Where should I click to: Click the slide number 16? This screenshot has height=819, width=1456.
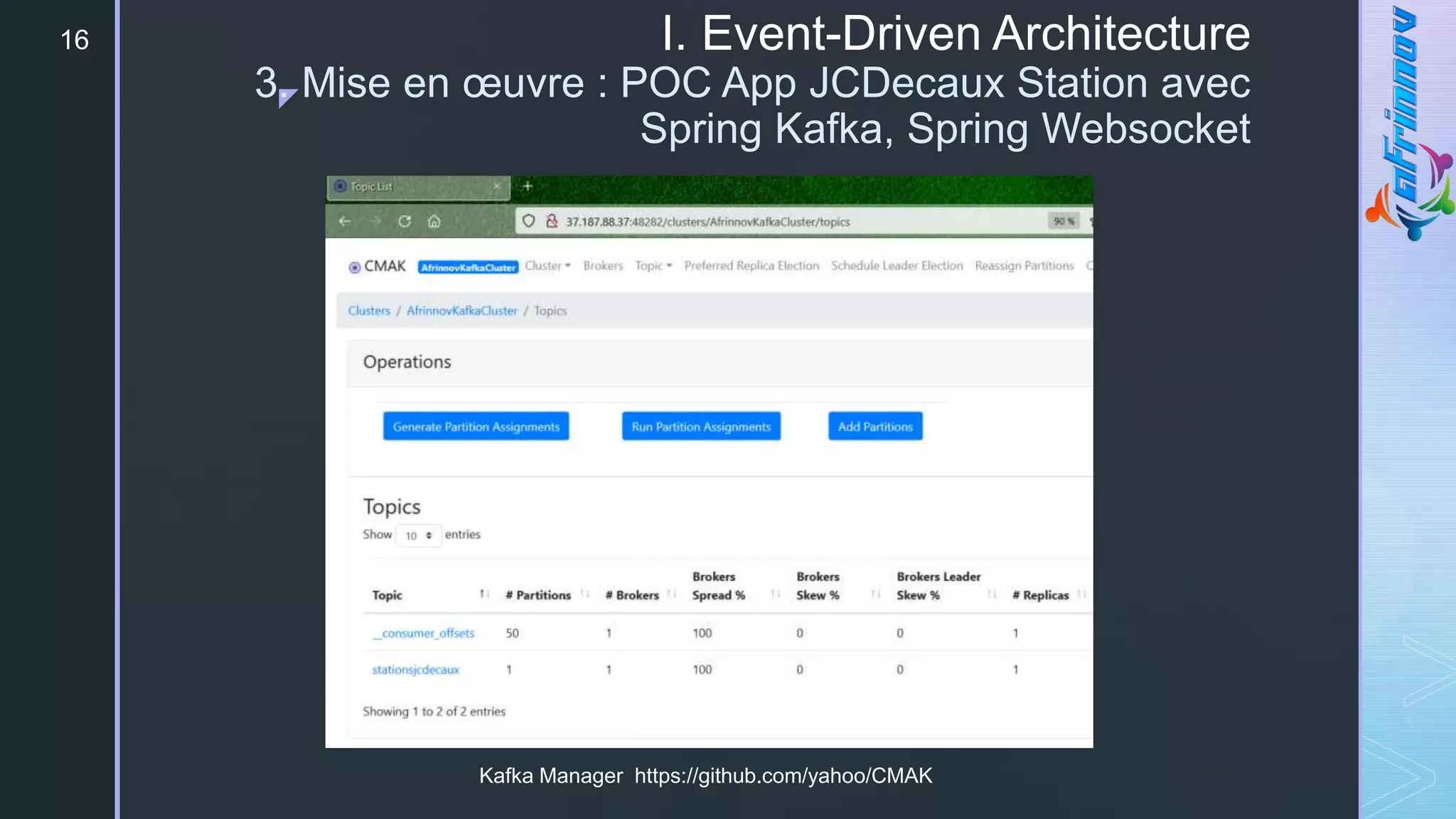pyautogui.click(x=75, y=40)
